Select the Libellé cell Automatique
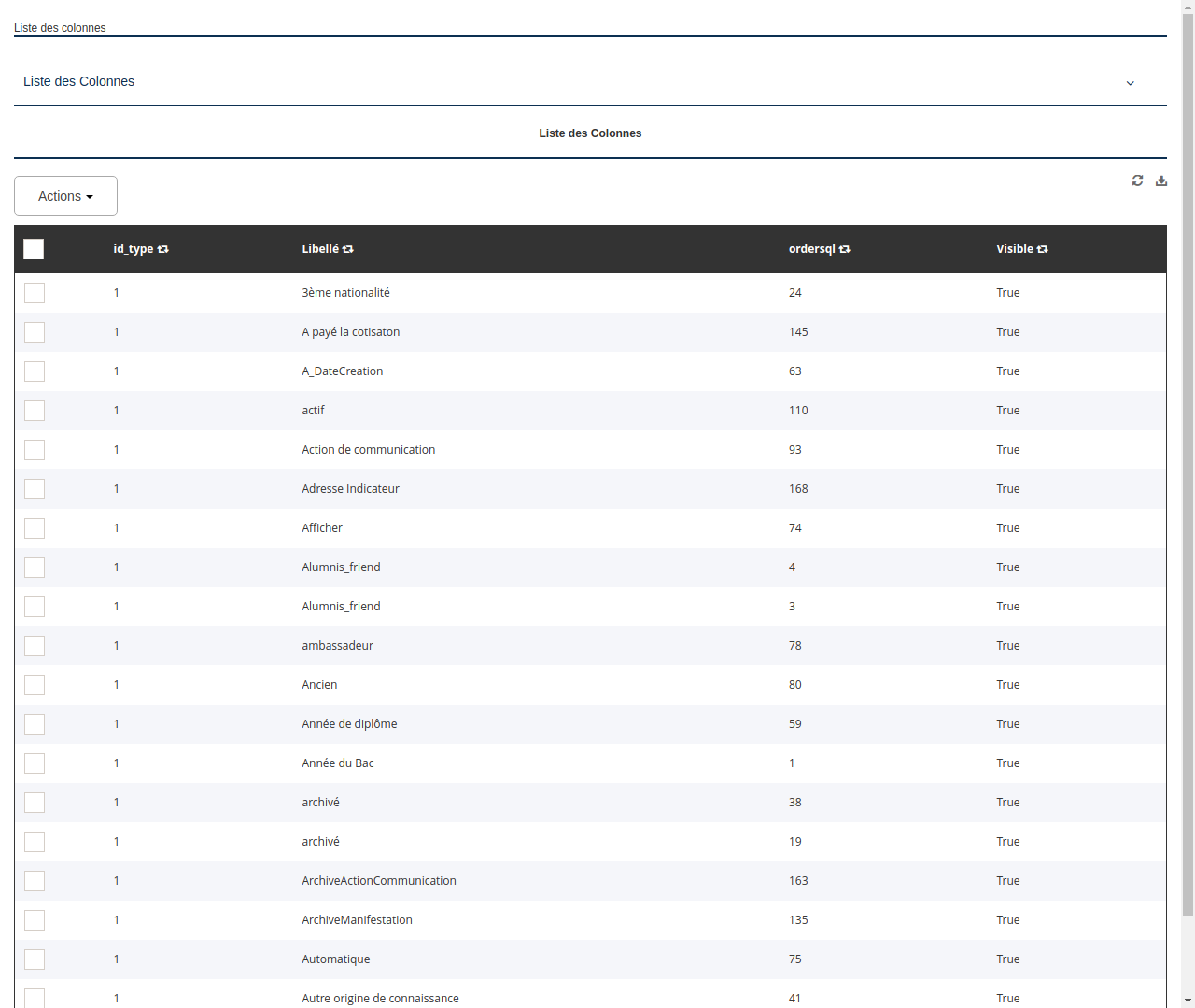Image resolution: width=1195 pixels, height=1008 pixels. tap(335, 959)
